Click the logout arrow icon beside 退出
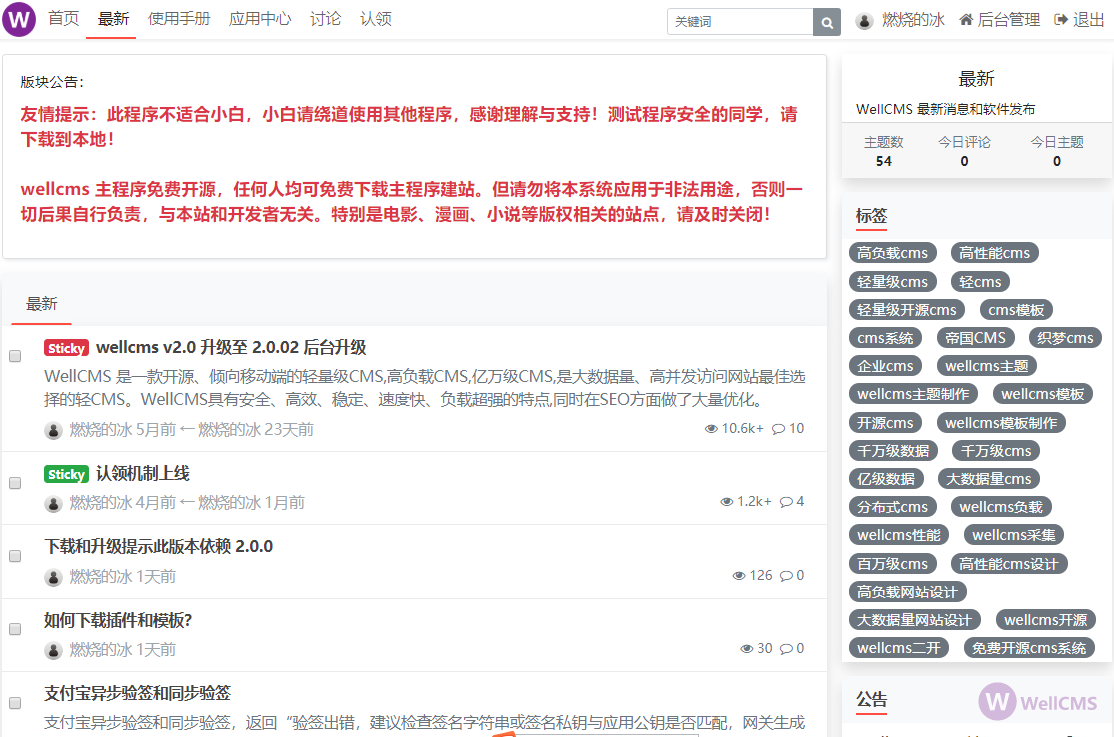Image resolution: width=1114 pixels, height=737 pixels. [1061, 20]
